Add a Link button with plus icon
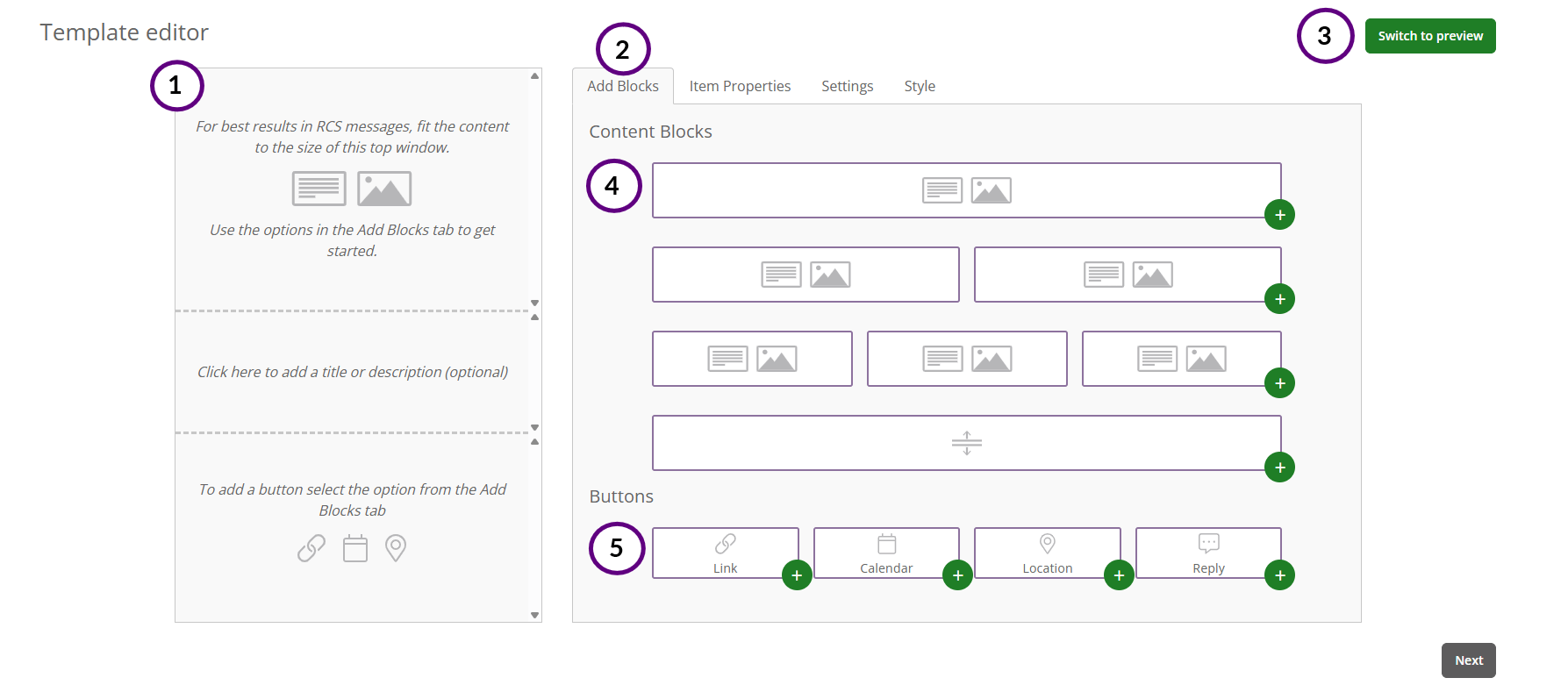 pos(796,575)
